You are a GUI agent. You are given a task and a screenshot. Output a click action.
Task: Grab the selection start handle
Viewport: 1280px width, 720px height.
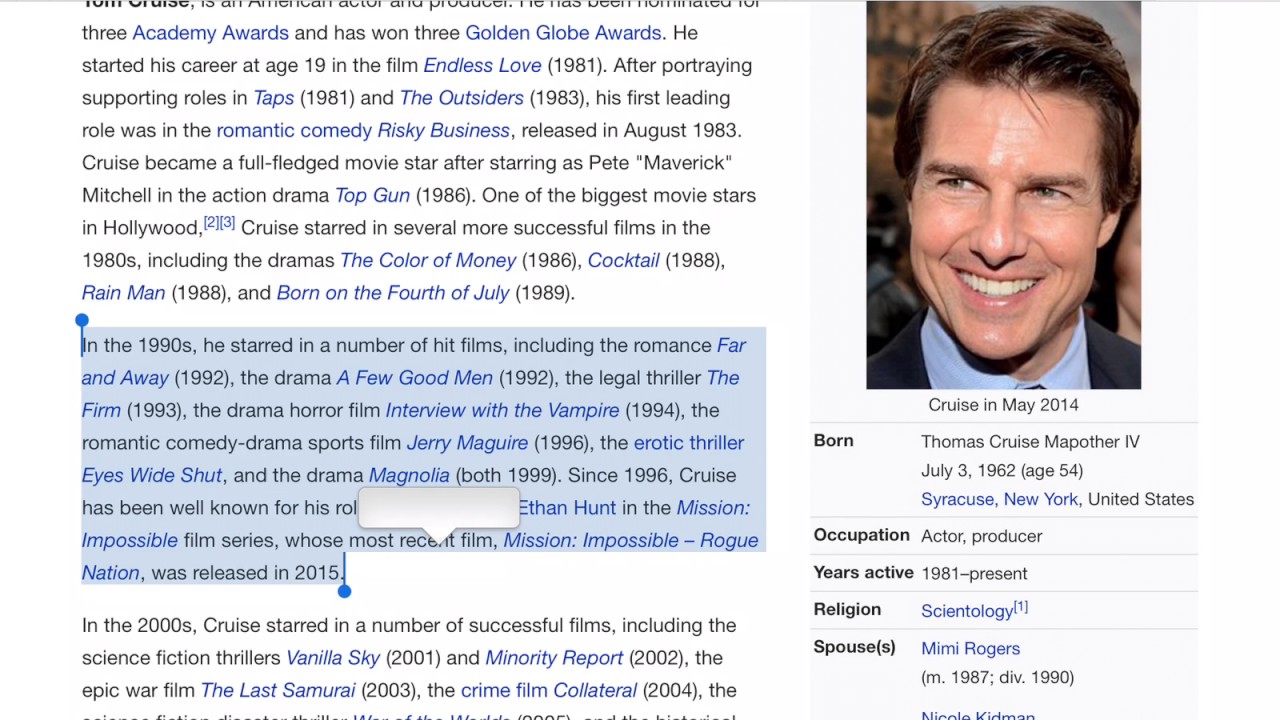(x=82, y=321)
